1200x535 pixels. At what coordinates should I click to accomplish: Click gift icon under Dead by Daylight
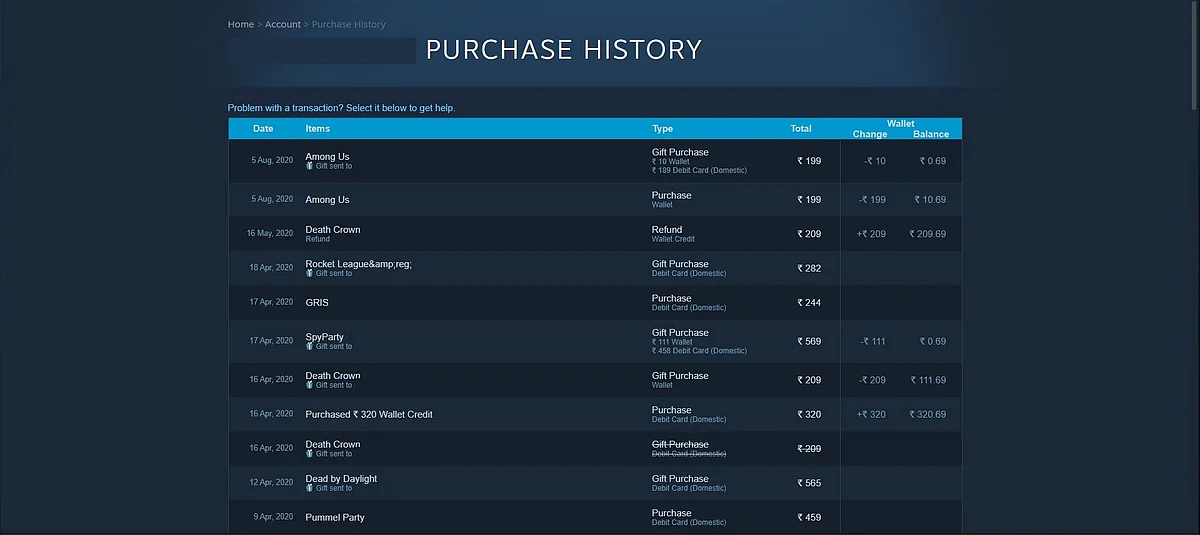(310, 488)
